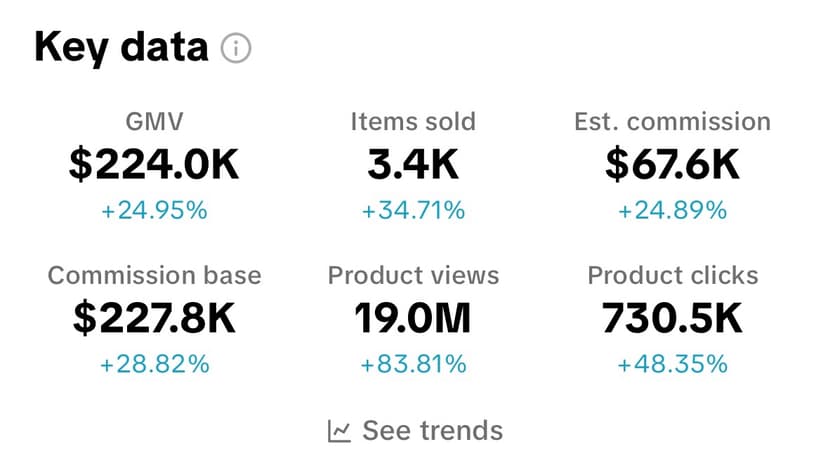Open the See trends link
Viewport: 828px width, 466px height.
(432, 431)
